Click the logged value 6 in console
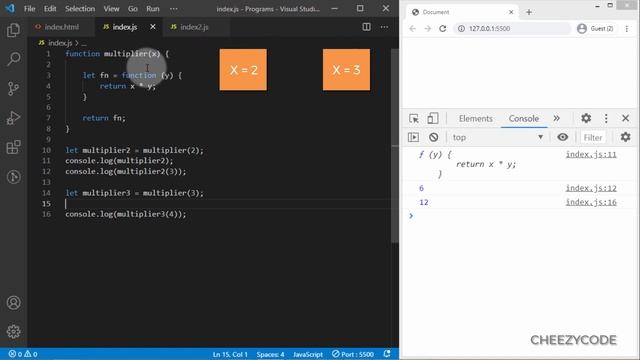Image resolution: width=640 pixels, height=360 pixels. pos(421,188)
